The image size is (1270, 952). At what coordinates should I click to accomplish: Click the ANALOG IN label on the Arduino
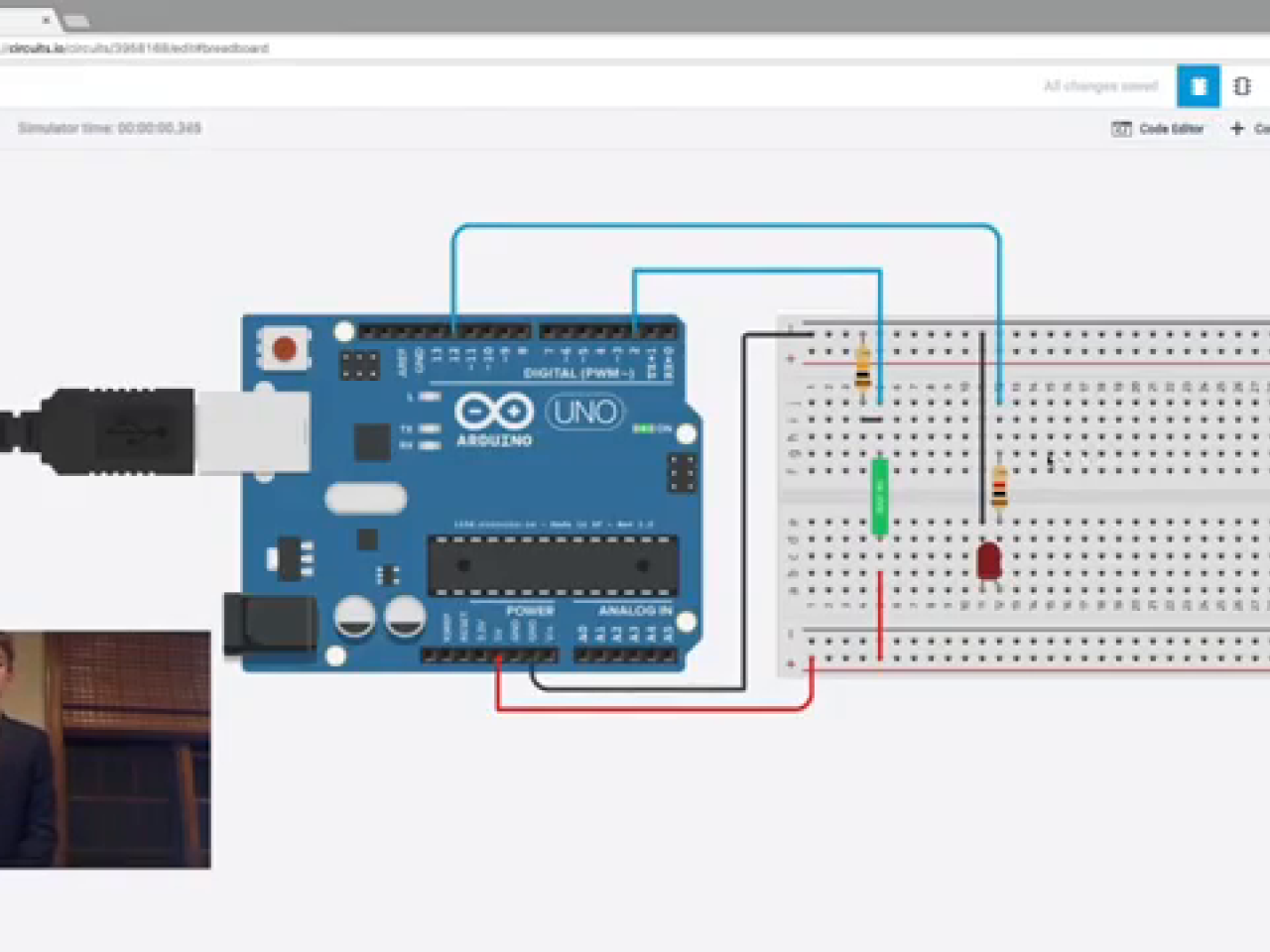(636, 611)
